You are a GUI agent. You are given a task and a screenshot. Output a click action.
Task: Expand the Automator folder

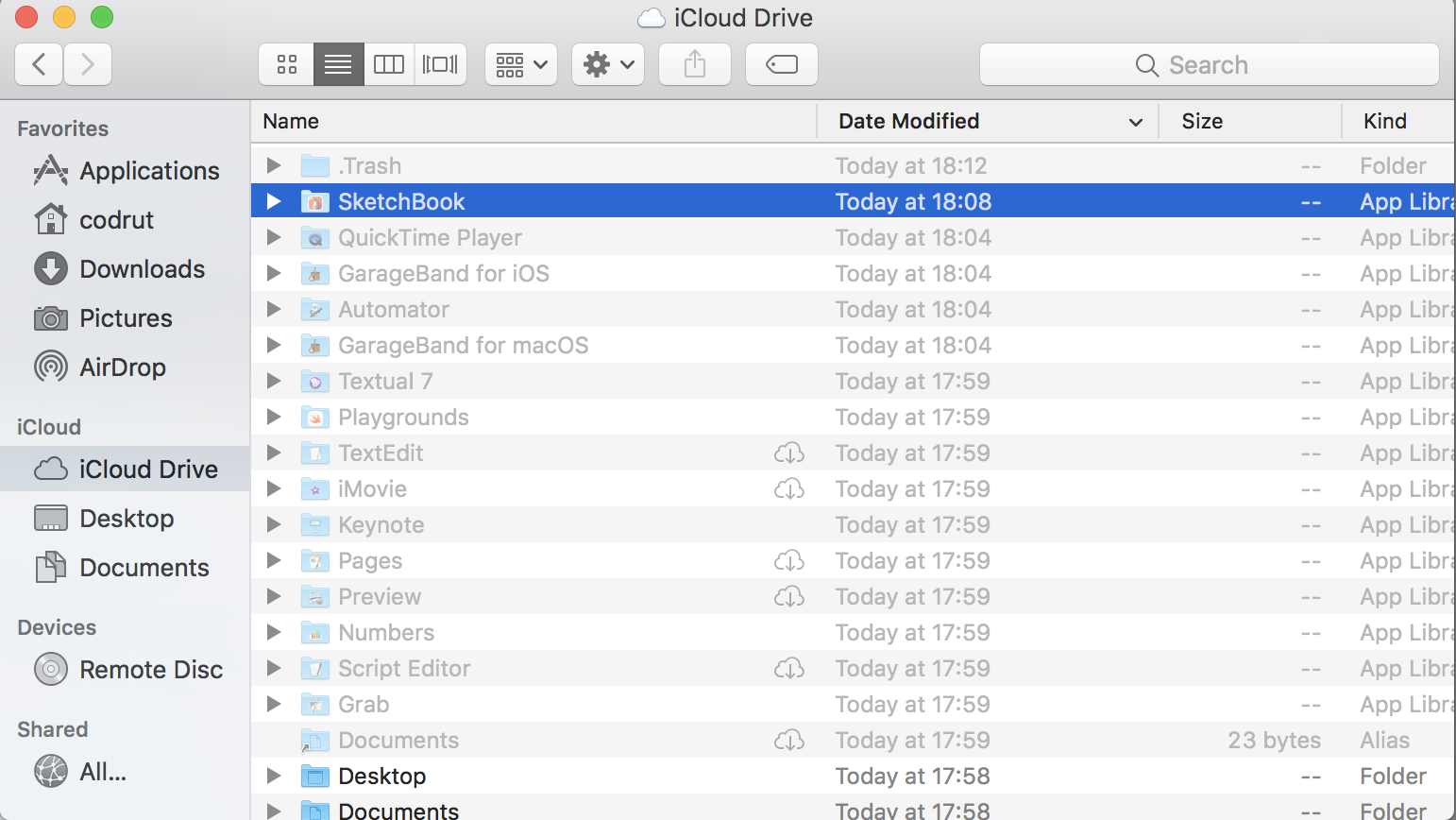click(x=274, y=309)
